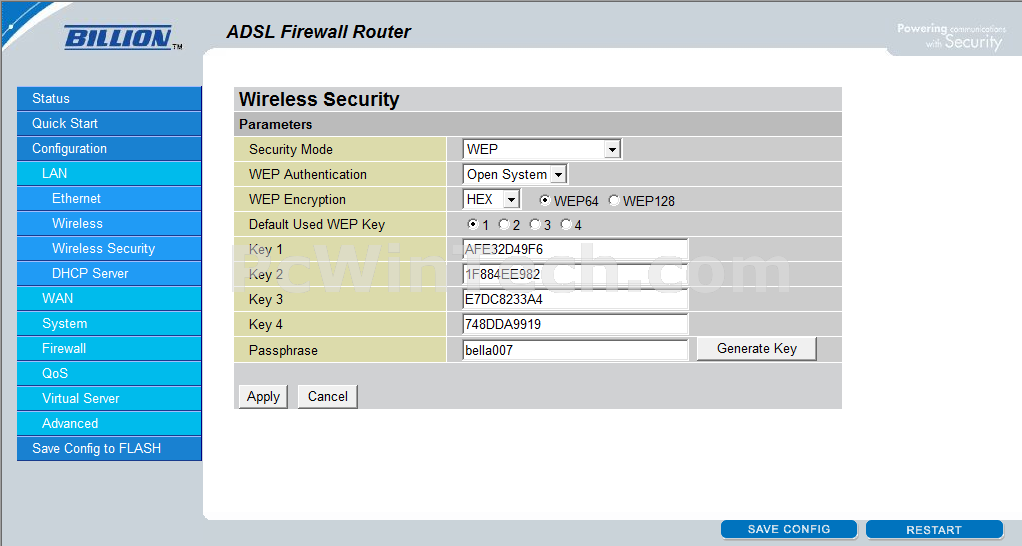
Task: Click the Apply button
Action: [x=263, y=396]
